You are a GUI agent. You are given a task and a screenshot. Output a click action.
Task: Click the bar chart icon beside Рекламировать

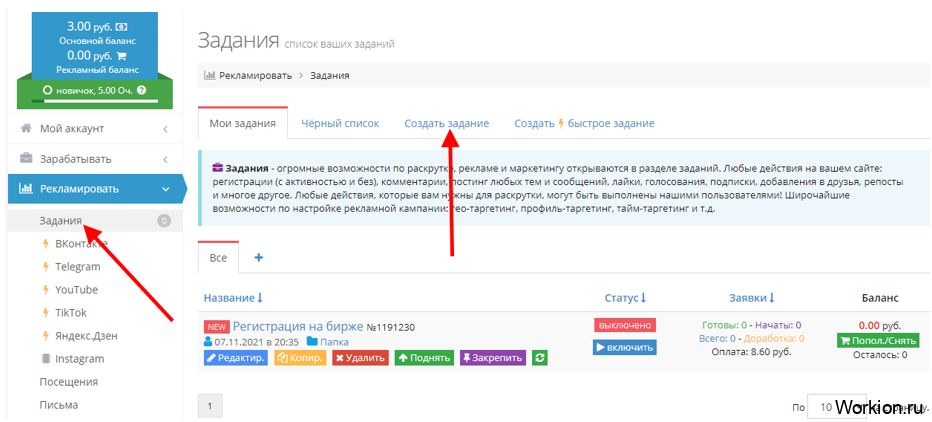(26, 189)
